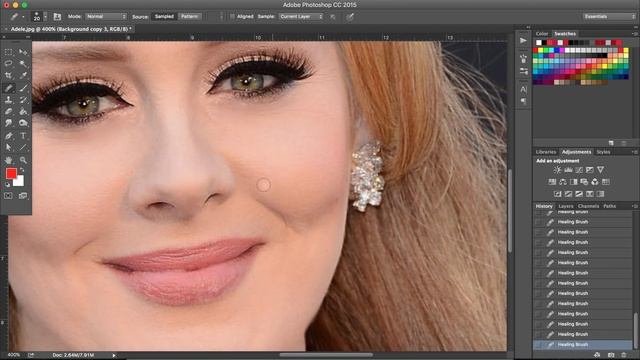The width and height of the screenshot is (640, 360).
Task: Select the Clone Stamp tool
Action: [9, 100]
